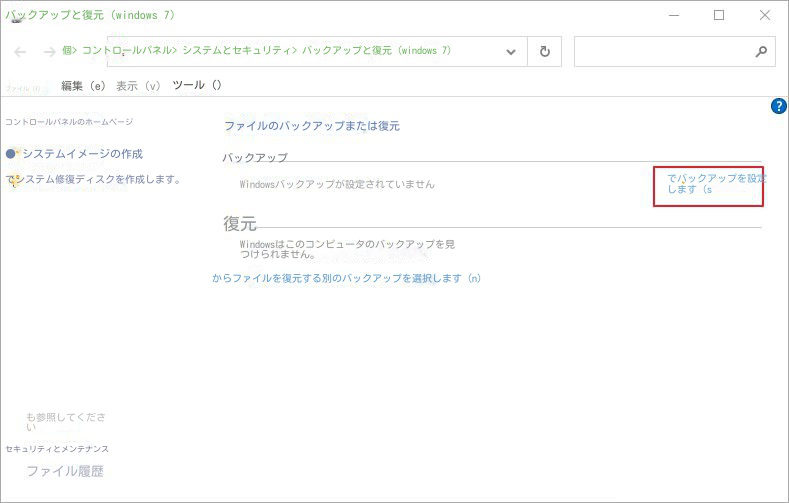This screenshot has width=789, height=503.
Task: Click the control panel icon in address bar
Action: click(68, 51)
